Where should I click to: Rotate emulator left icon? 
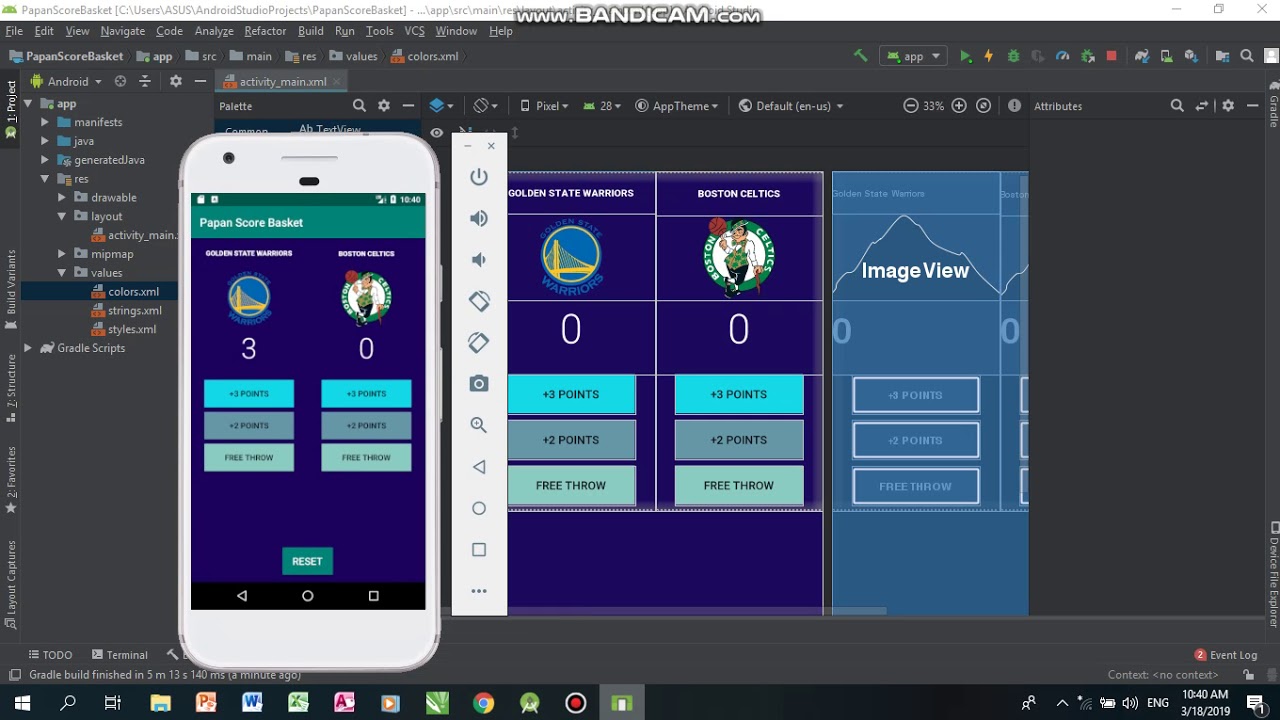pyautogui.click(x=479, y=301)
